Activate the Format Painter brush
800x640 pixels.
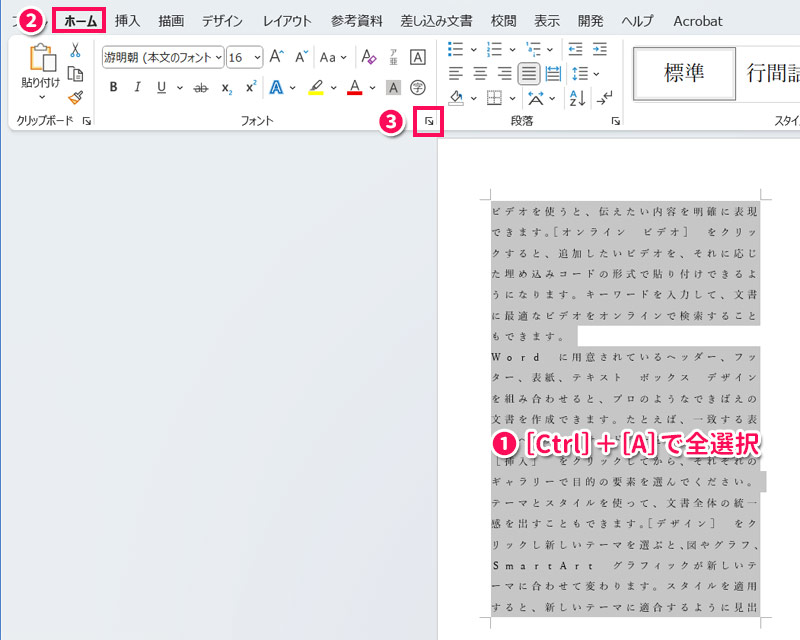(x=76, y=97)
